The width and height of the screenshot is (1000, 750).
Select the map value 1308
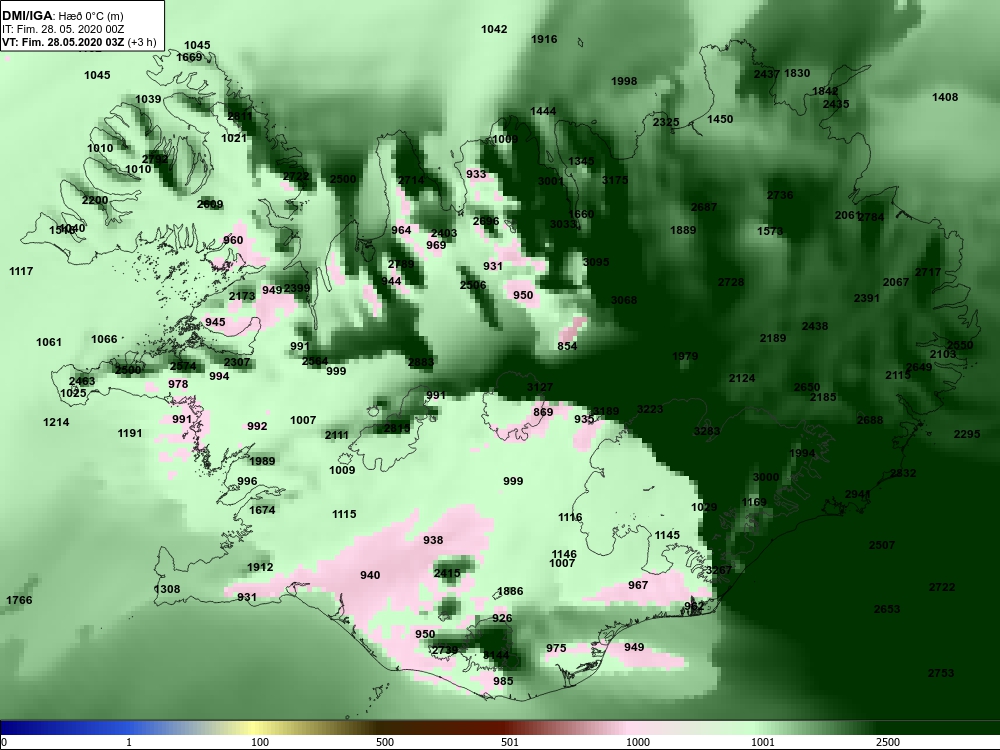pos(167,589)
